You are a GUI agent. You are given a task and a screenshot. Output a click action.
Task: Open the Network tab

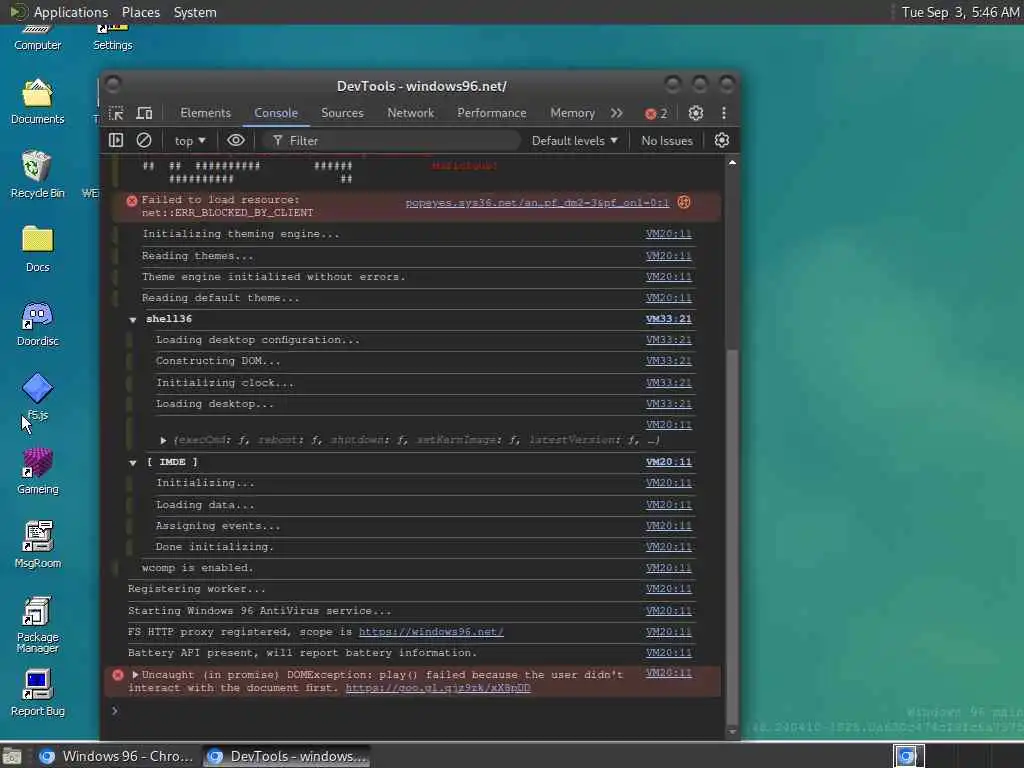(410, 113)
